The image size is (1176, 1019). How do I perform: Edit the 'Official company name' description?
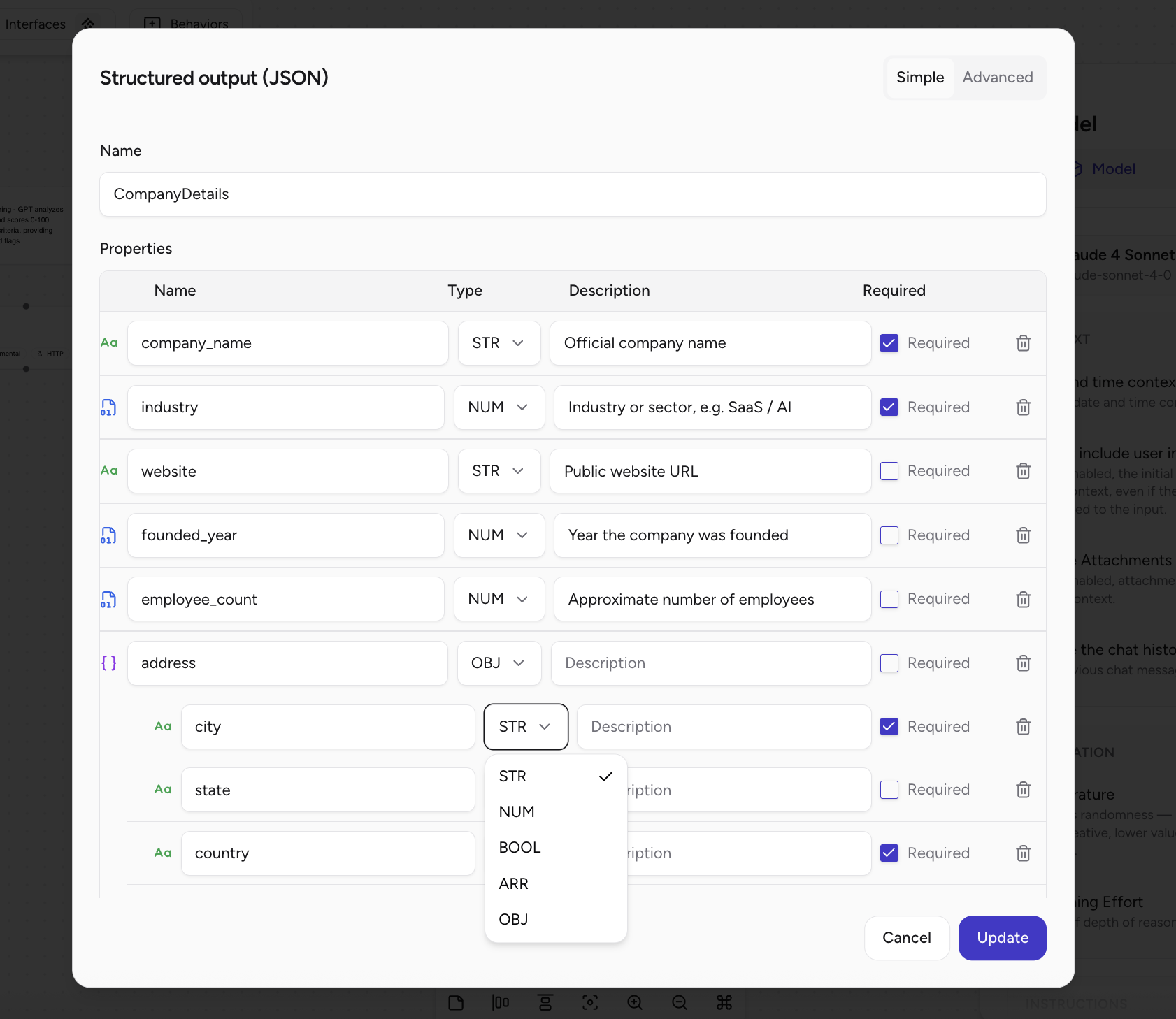[710, 343]
